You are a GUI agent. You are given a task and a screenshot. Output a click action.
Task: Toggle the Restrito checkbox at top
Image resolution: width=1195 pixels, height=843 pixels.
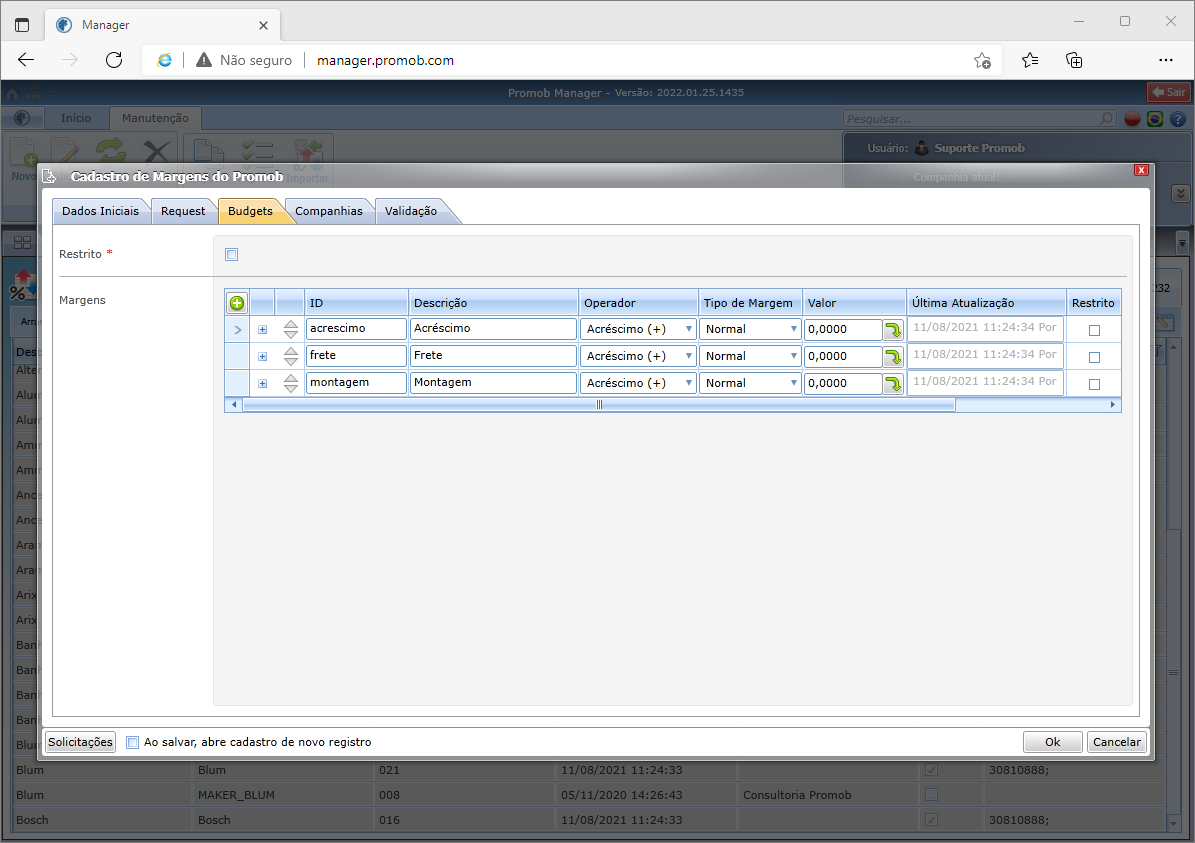coord(232,255)
